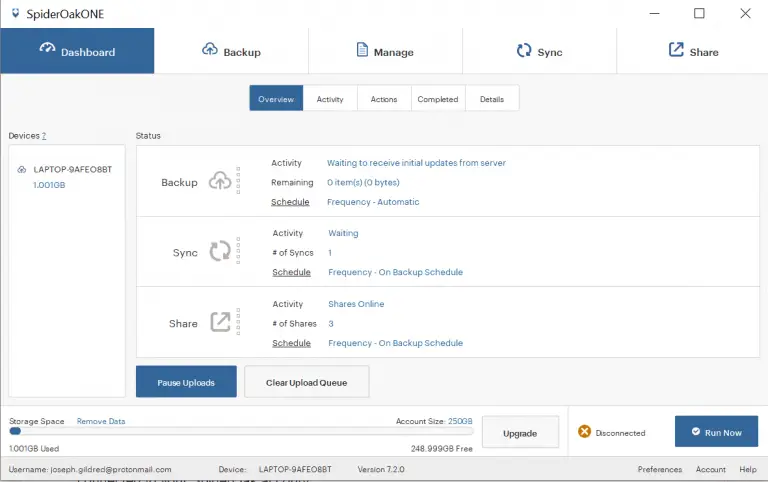The width and height of the screenshot is (768, 482).
Task: Click the '0 item(s) (0 bytes)' remaining value
Action: point(363,182)
